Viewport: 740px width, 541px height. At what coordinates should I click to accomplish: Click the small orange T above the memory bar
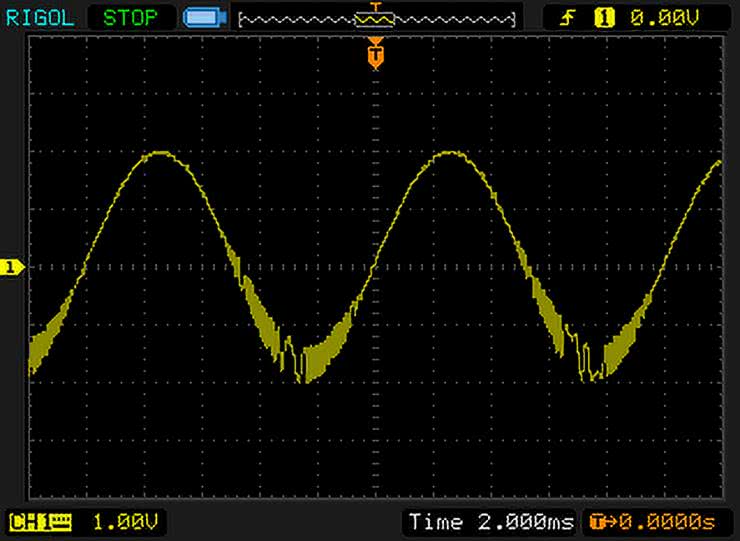tap(376, 6)
